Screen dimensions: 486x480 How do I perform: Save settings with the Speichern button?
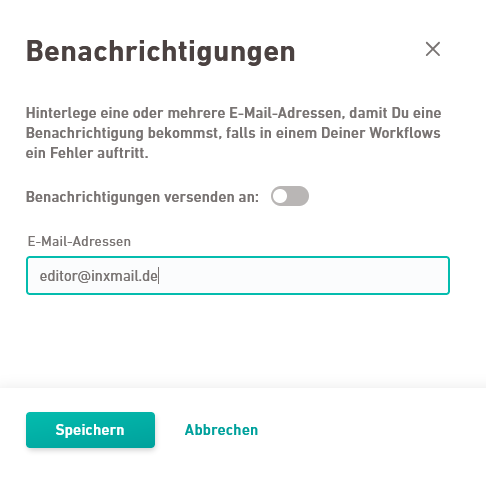pos(90,430)
